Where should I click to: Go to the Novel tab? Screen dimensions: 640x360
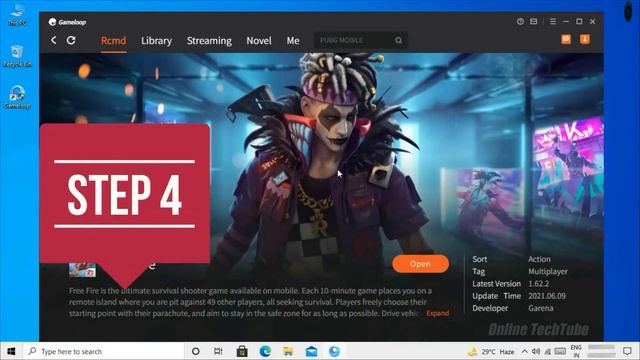(259, 40)
